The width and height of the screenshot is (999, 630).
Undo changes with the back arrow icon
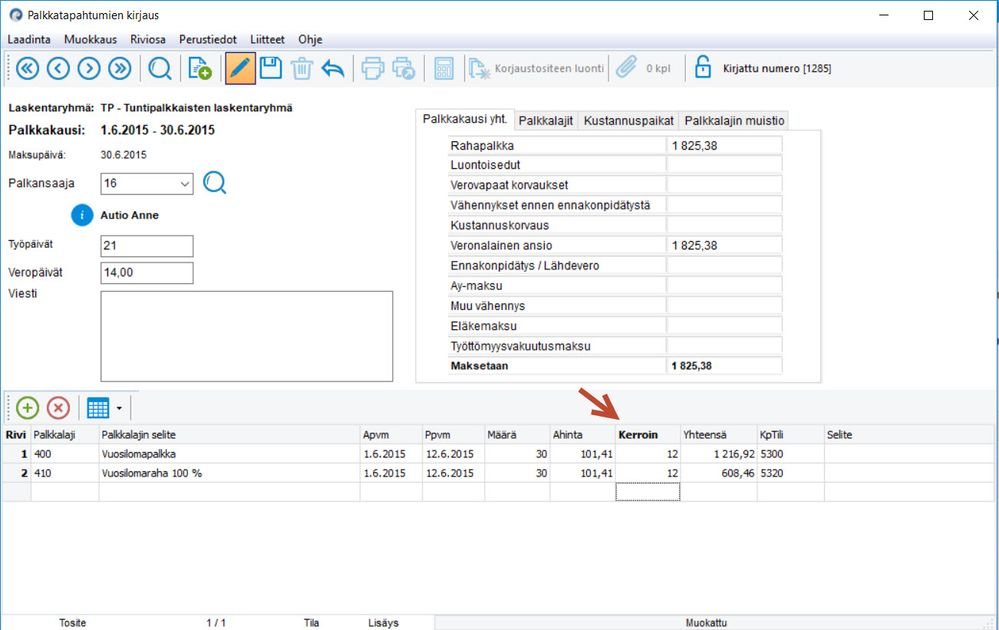(x=333, y=68)
